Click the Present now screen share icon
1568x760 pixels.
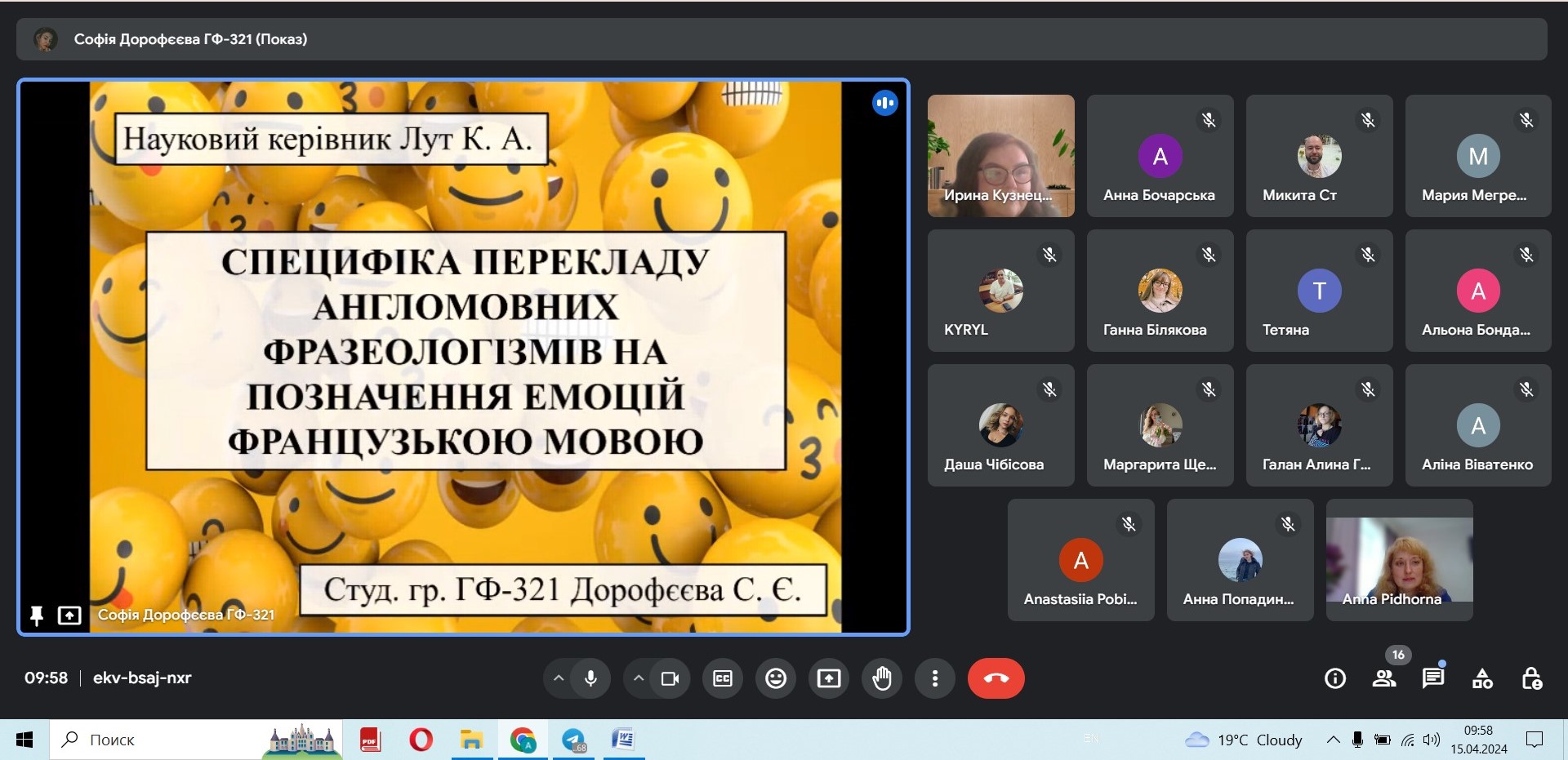pyautogui.click(x=829, y=678)
